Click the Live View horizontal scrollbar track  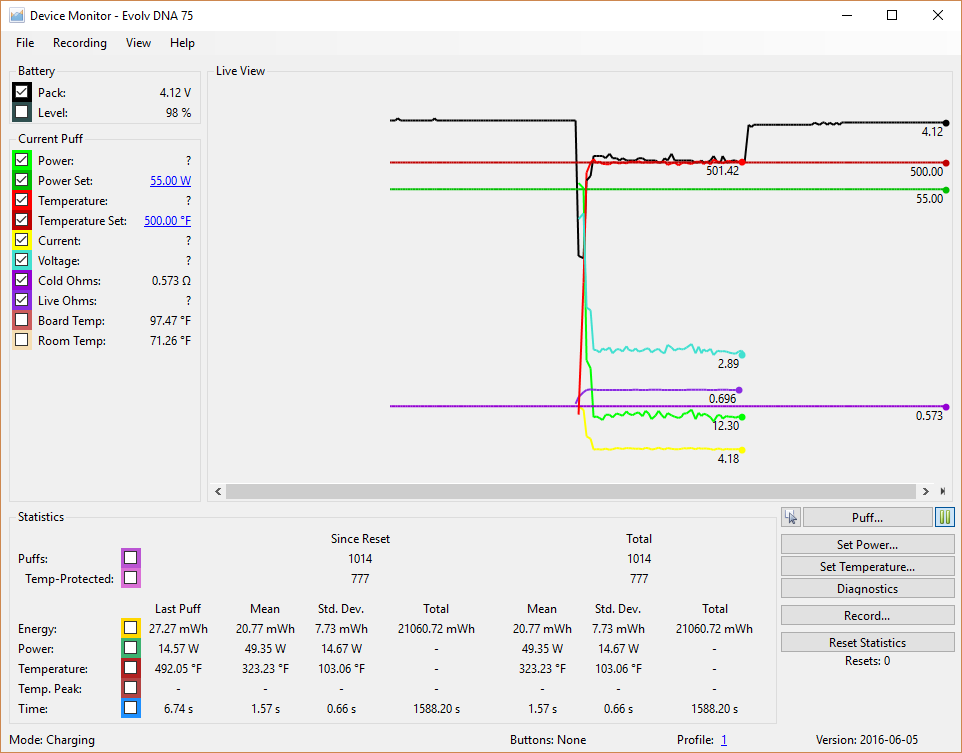click(570, 491)
